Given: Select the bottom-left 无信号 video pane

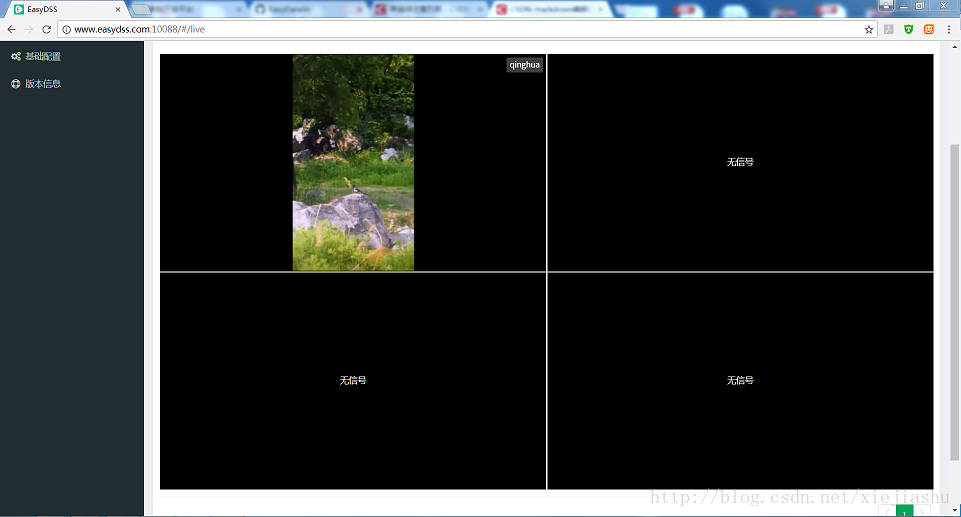Looking at the screenshot, I should 353,380.
